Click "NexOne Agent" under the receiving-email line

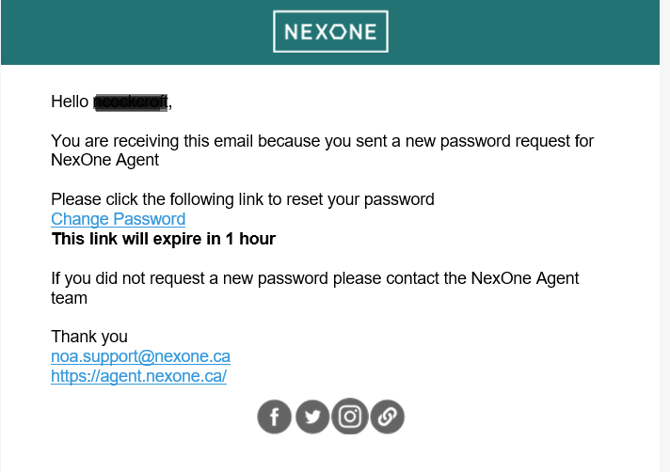105,160
